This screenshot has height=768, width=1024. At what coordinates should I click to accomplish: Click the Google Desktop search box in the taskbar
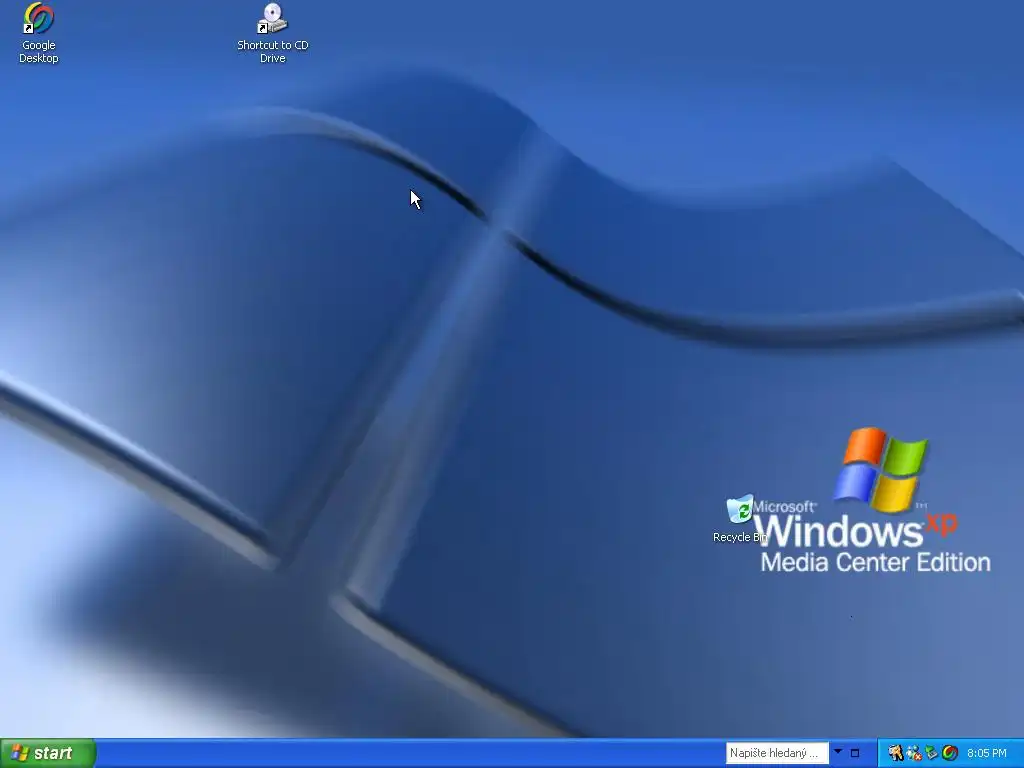click(x=777, y=753)
